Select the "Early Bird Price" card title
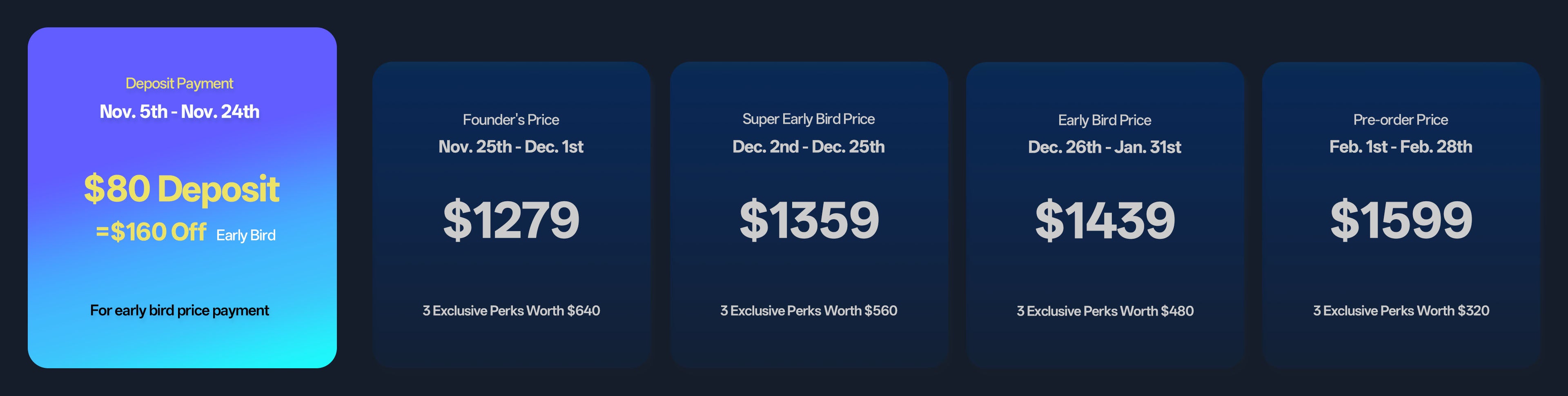1568x396 pixels. [x=1104, y=120]
